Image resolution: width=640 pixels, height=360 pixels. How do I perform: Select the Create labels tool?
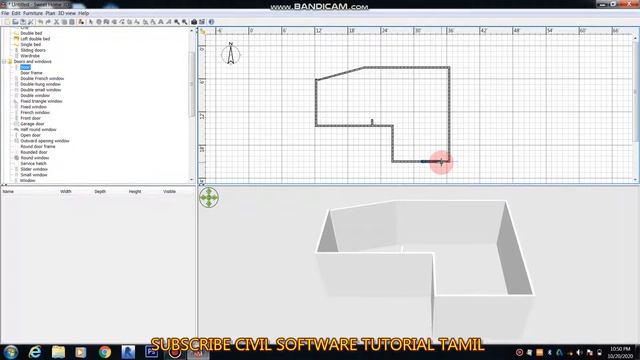click(137, 22)
